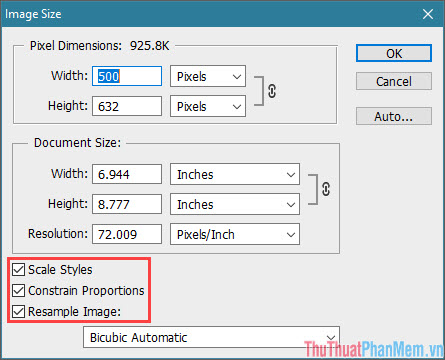Click the pixel Width field showing 500
This screenshot has width=445, height=360.
(x=127, y=76)
